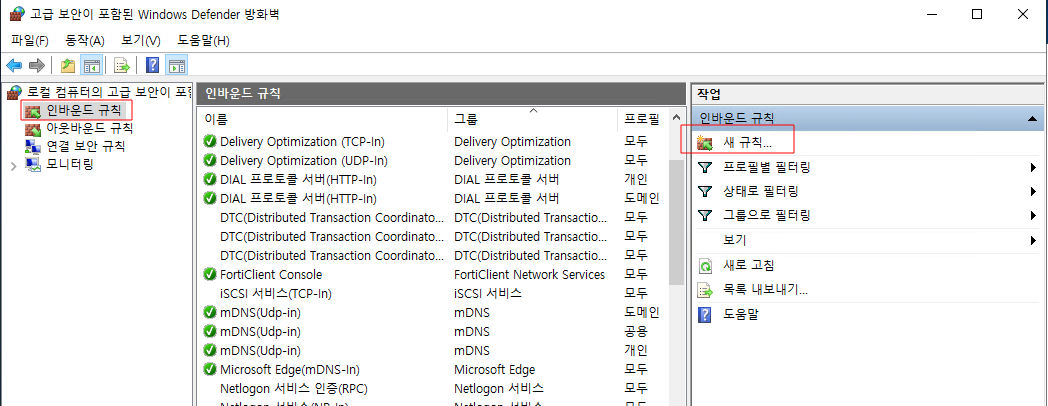Click 새로 고침 action

click(749, 266)
